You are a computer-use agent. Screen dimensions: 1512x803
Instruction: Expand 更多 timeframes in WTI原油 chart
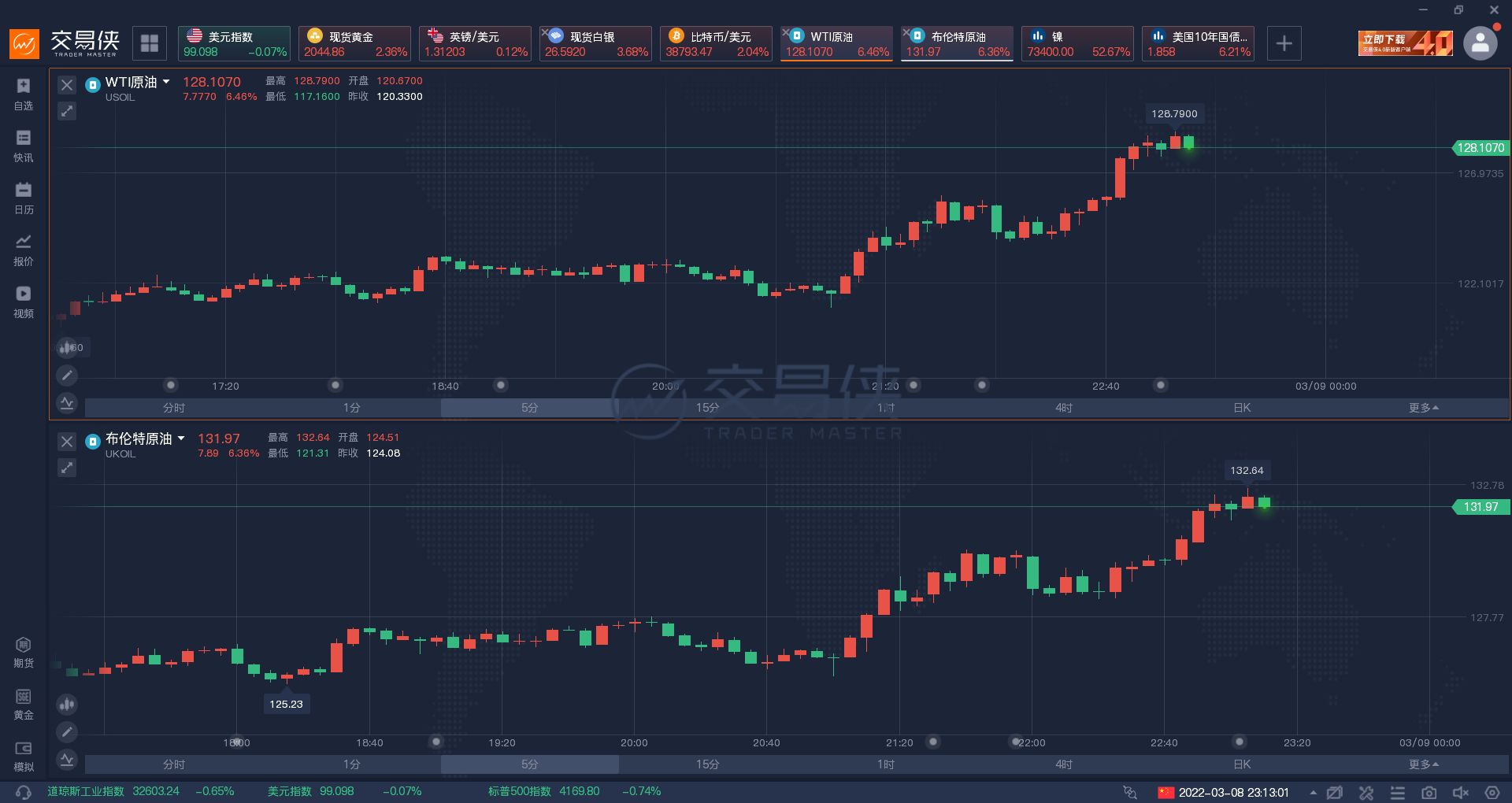tap(1424, 408)
